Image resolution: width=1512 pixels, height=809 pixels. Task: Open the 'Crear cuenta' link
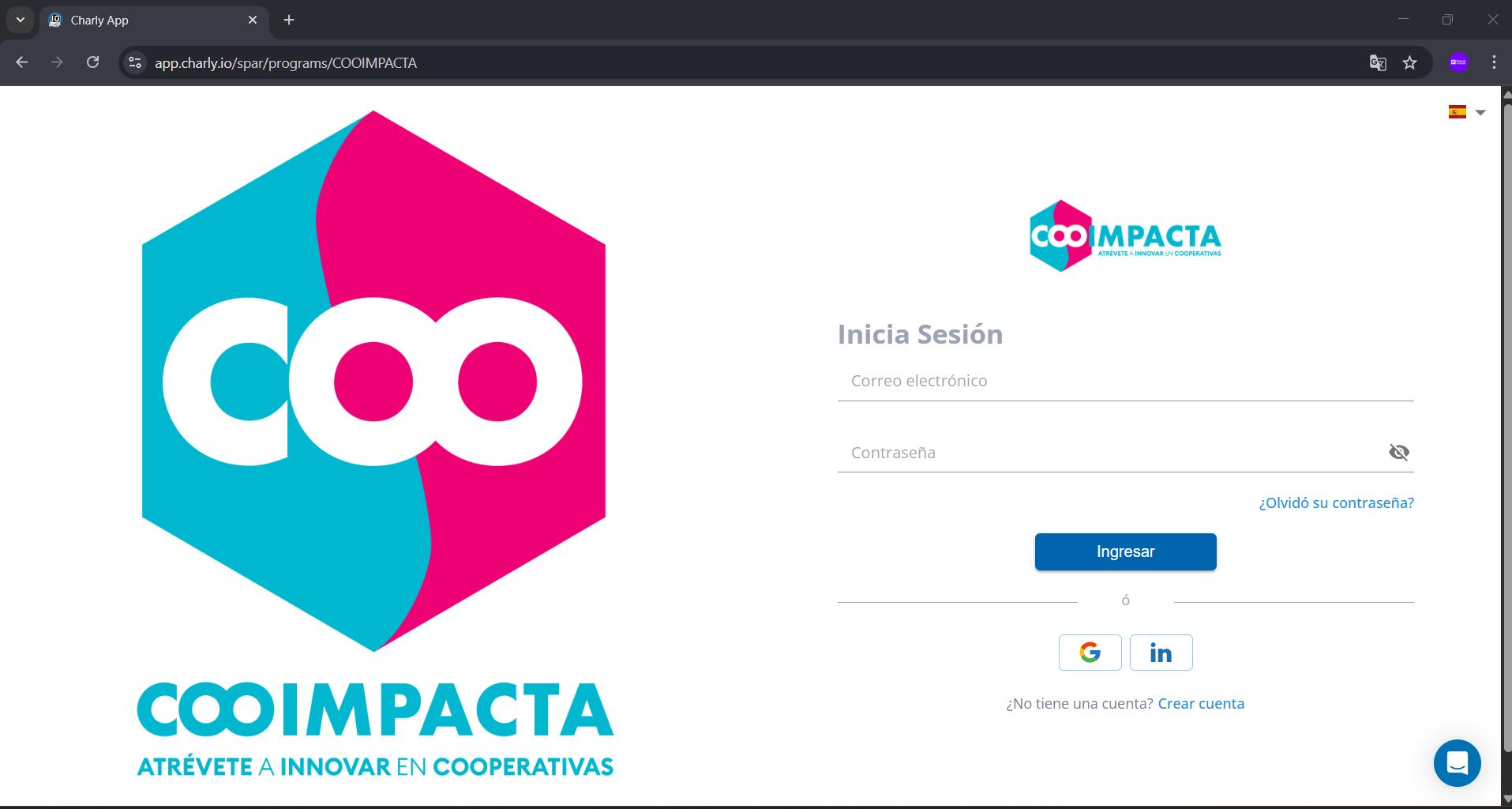point(1201,703)
